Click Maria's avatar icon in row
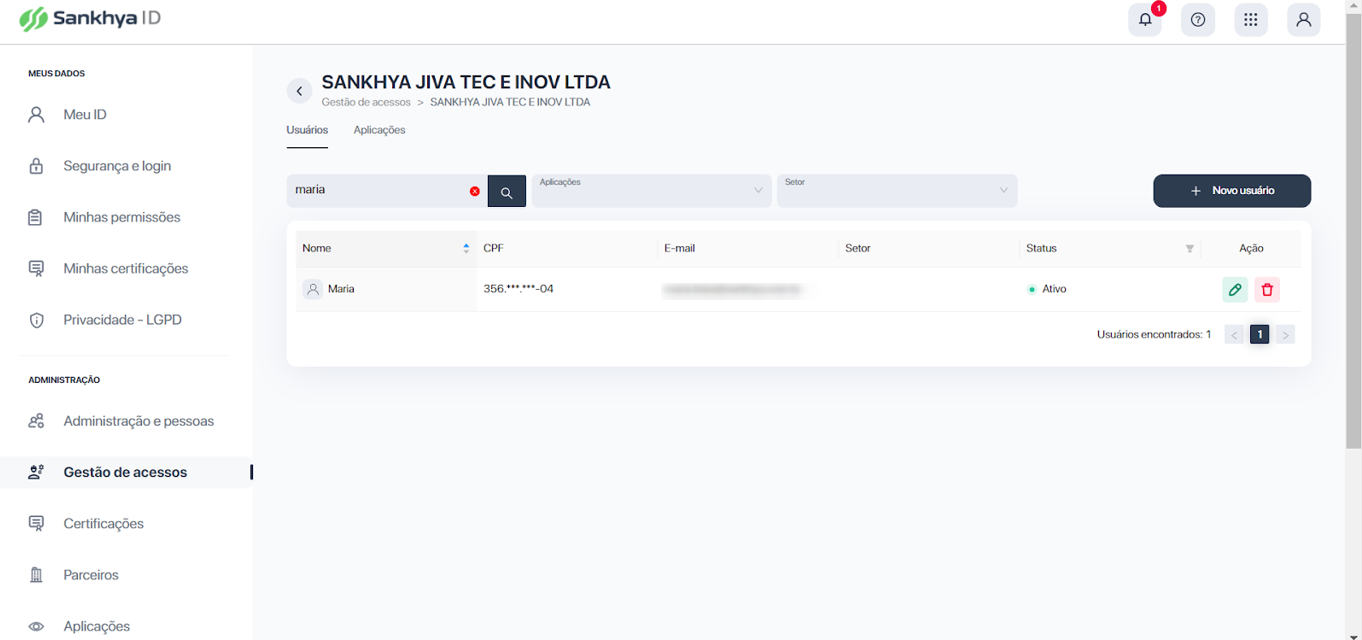Viewport: 1362px width, 640px height. coord(313,289)
